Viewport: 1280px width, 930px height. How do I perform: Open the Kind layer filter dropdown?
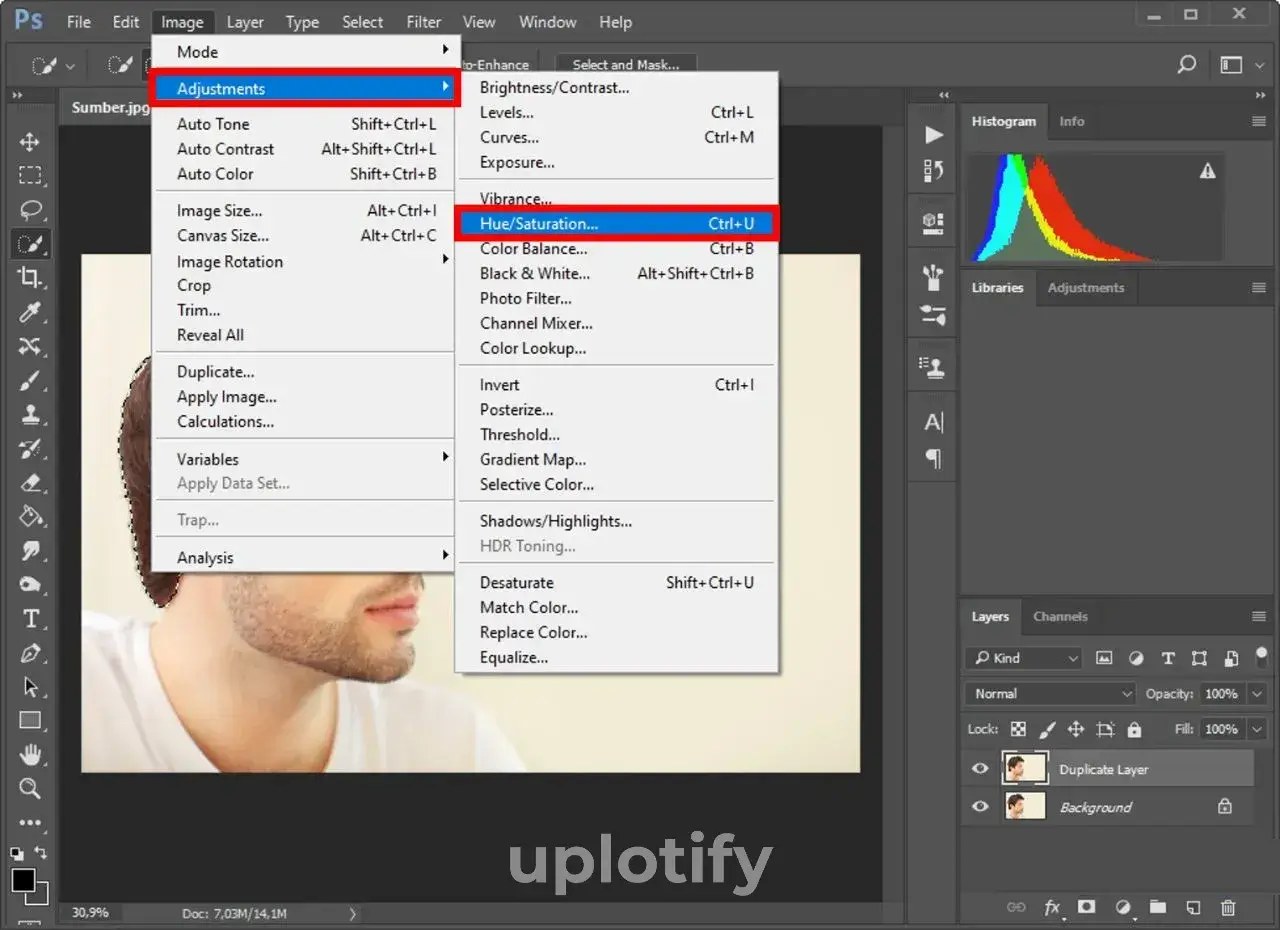(1024, 658)
